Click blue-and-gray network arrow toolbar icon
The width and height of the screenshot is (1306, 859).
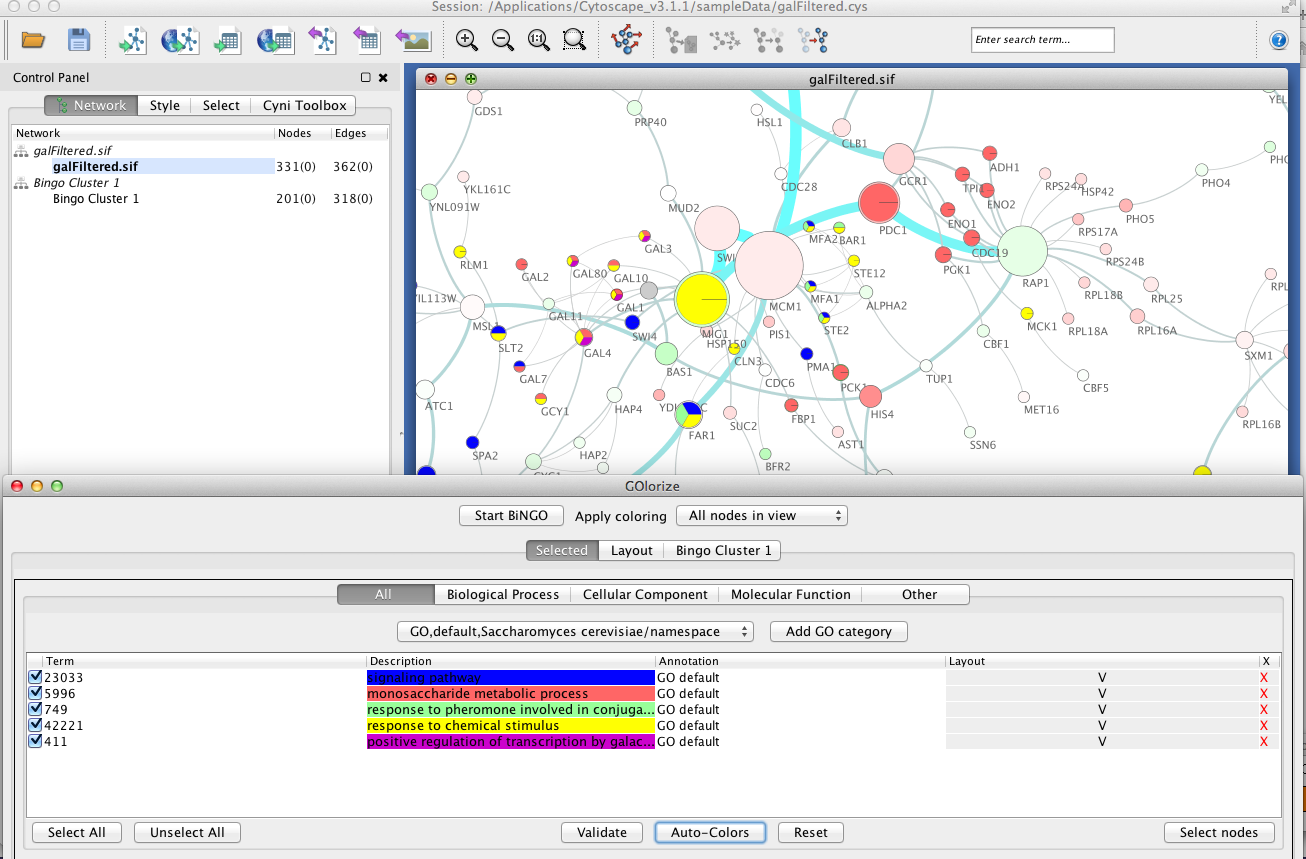(812, 40)
